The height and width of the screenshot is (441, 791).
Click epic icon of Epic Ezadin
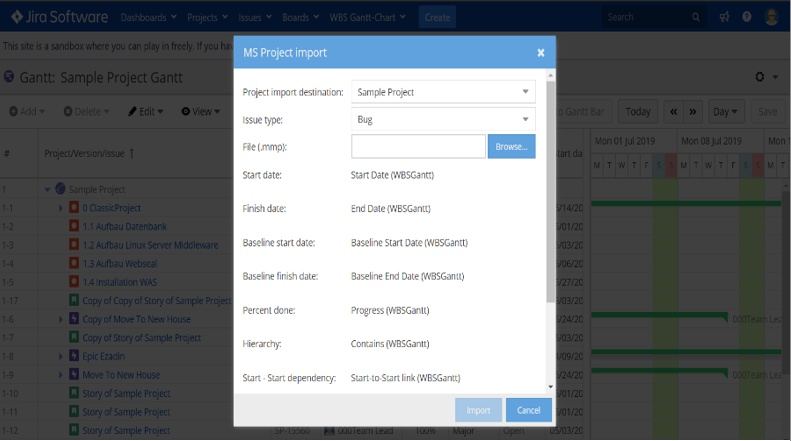click(x=74, y=356)
